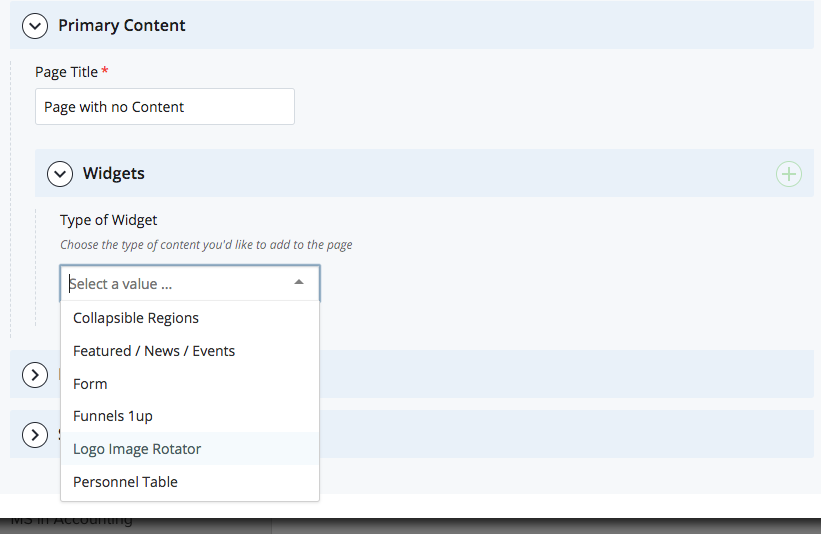Screen dimensions: 821x534
Task: Expand the first collapsed section below Widgets
Action: 35,375
